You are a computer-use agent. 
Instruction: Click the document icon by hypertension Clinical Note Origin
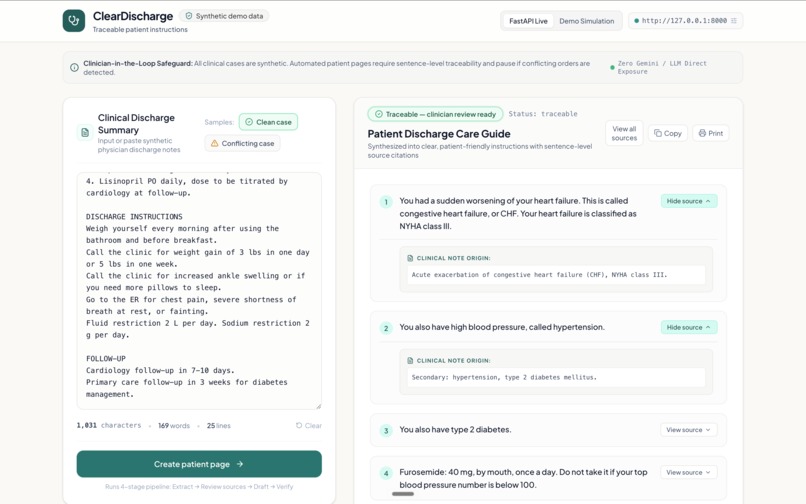click(410, 361)
